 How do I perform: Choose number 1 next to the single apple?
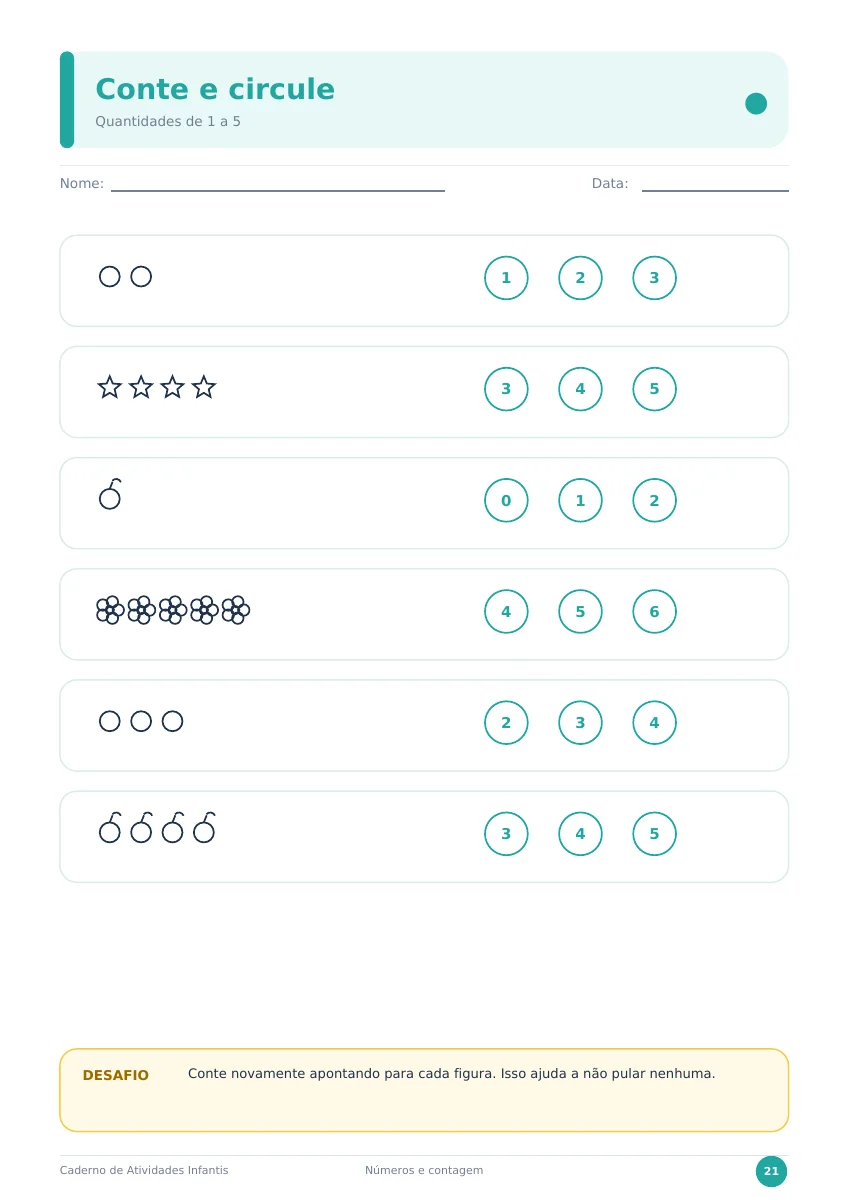(x=580, y=500)
